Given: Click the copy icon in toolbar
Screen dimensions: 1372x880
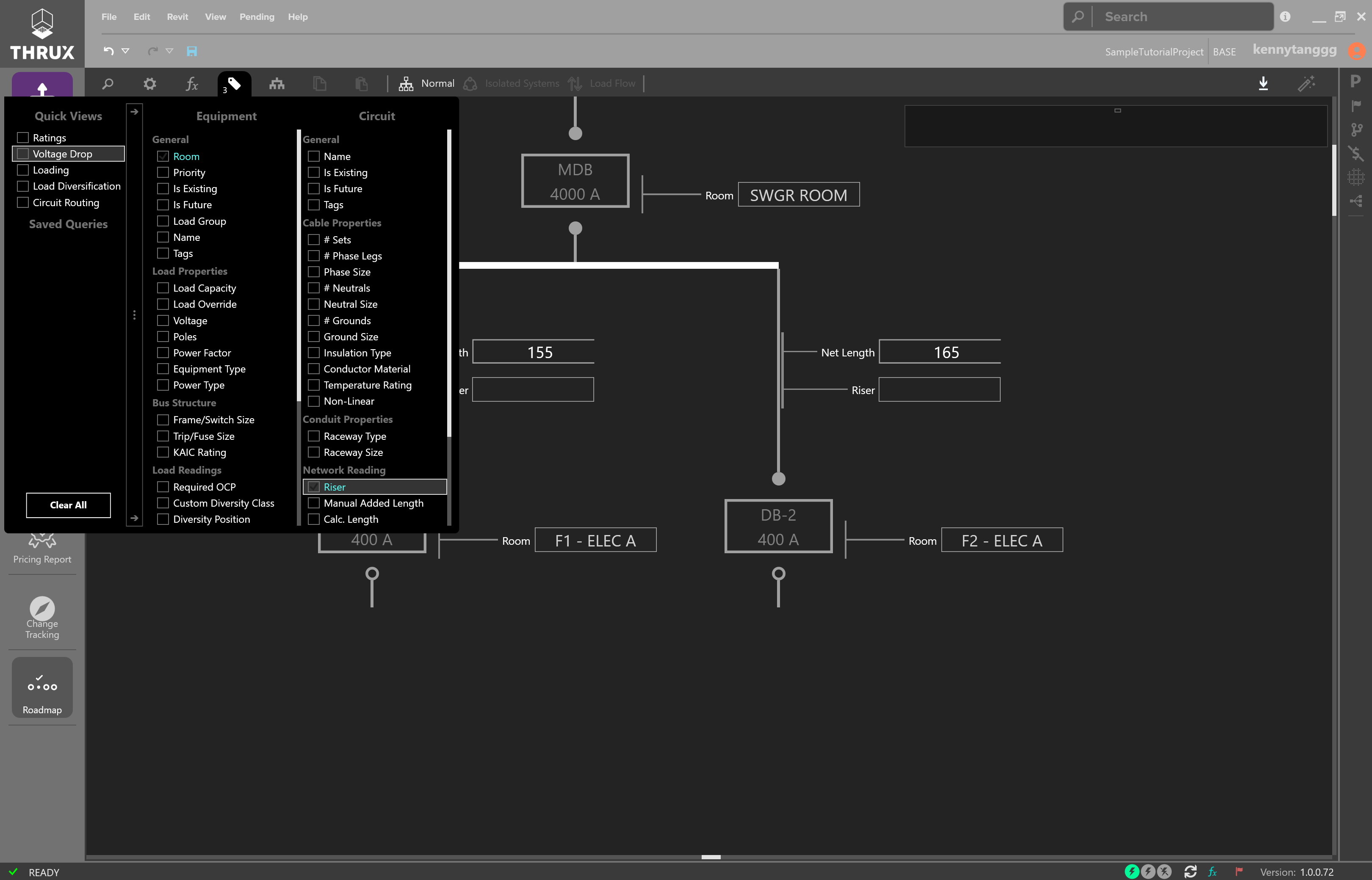Looking at the screenshot, I should (320, 84).
